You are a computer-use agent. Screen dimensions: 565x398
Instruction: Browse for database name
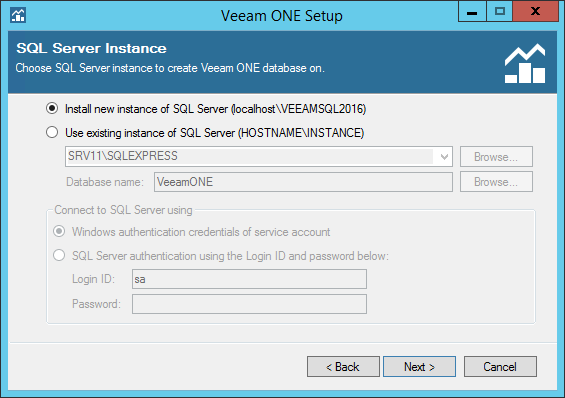pos(496,182)
